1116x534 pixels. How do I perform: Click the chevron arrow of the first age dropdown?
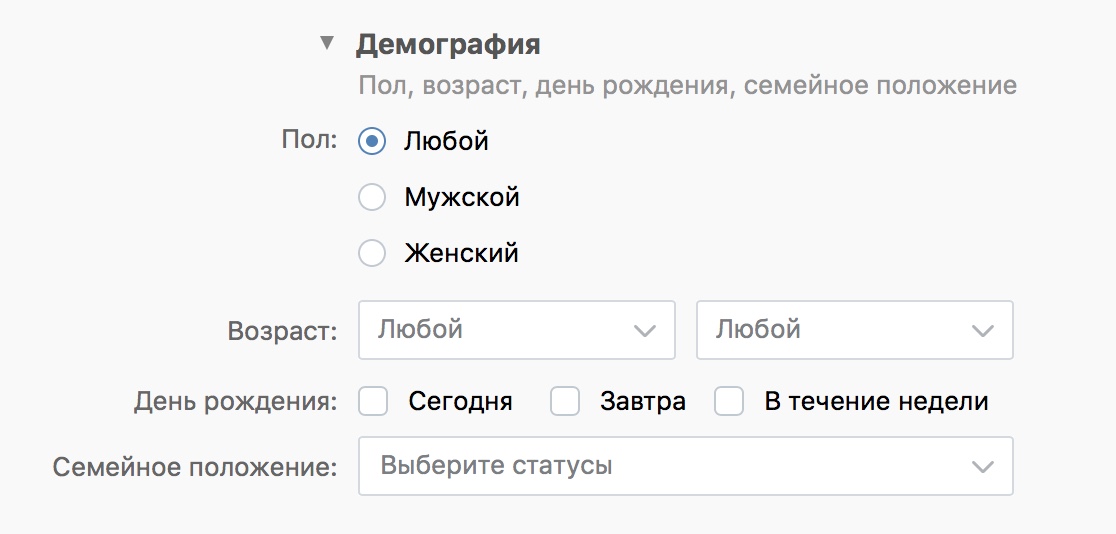(646, 331)
